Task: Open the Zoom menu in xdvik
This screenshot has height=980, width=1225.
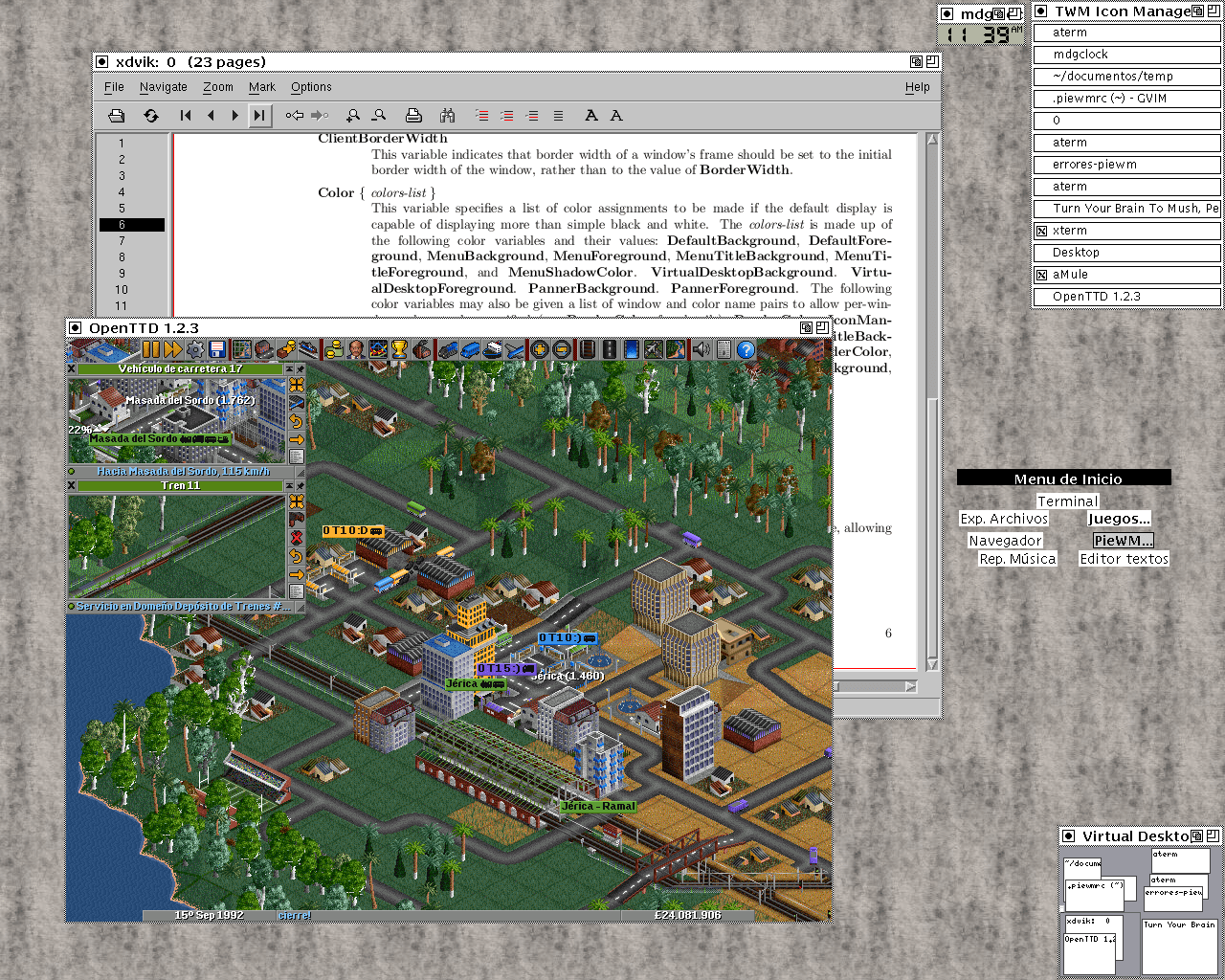Action: coord(218,87)
